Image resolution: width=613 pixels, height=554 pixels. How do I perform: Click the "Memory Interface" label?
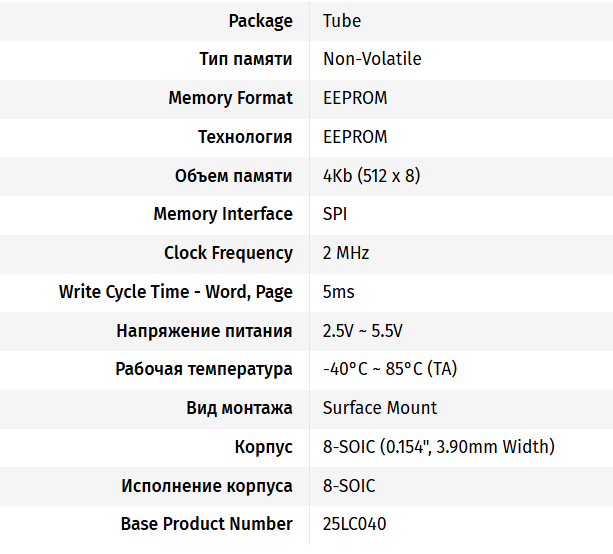(223, 214)
